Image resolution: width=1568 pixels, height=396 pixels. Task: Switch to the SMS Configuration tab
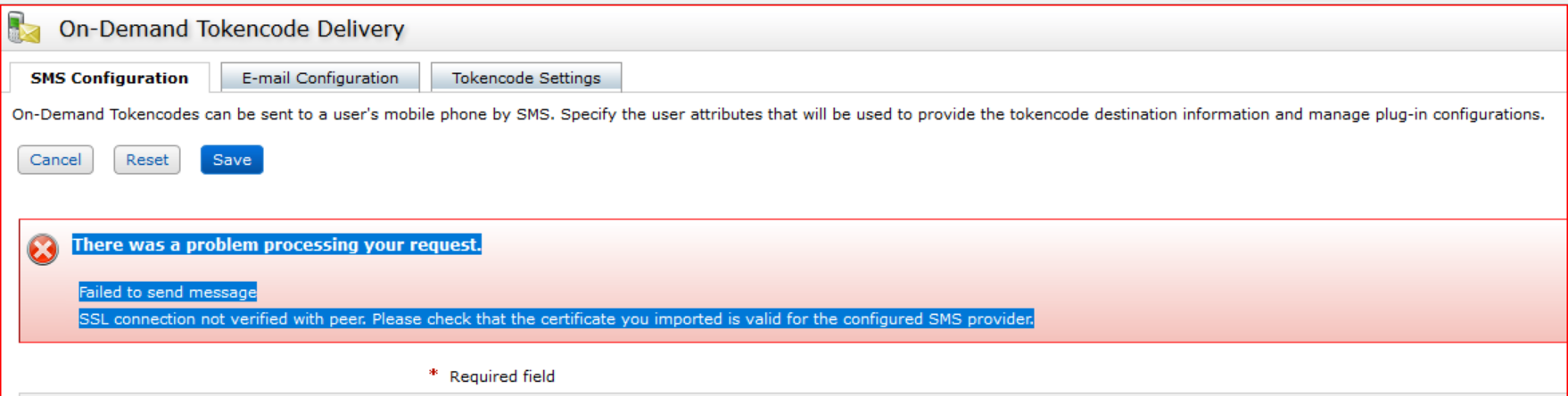[x=109, y=78]
